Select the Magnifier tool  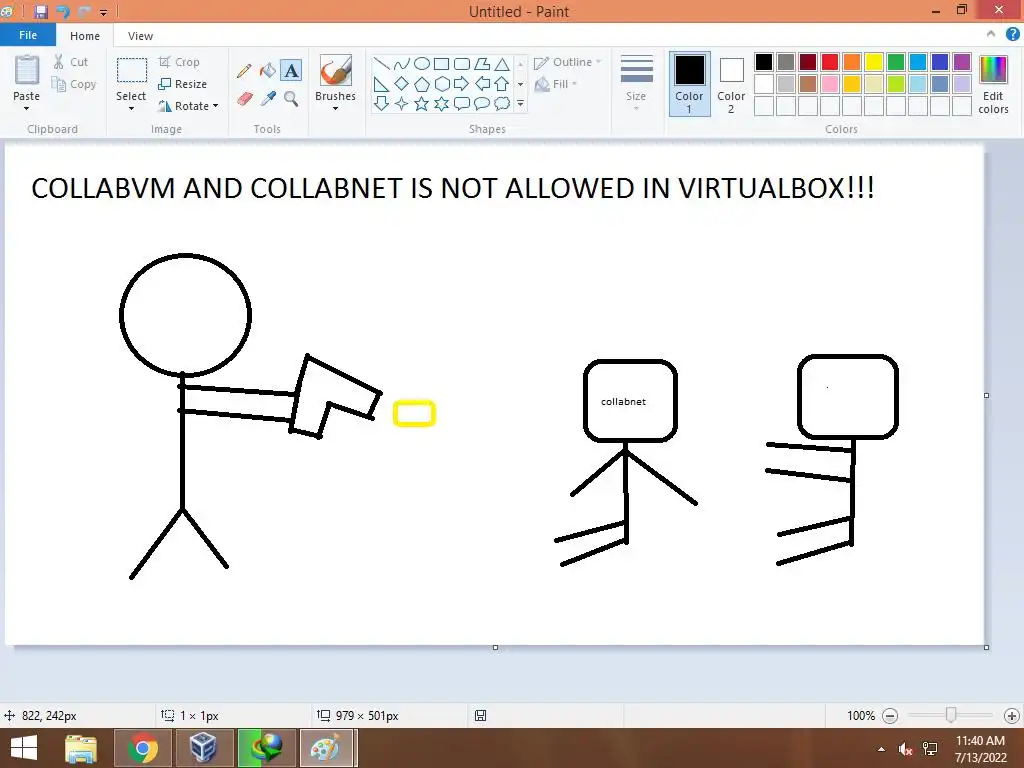291,99
